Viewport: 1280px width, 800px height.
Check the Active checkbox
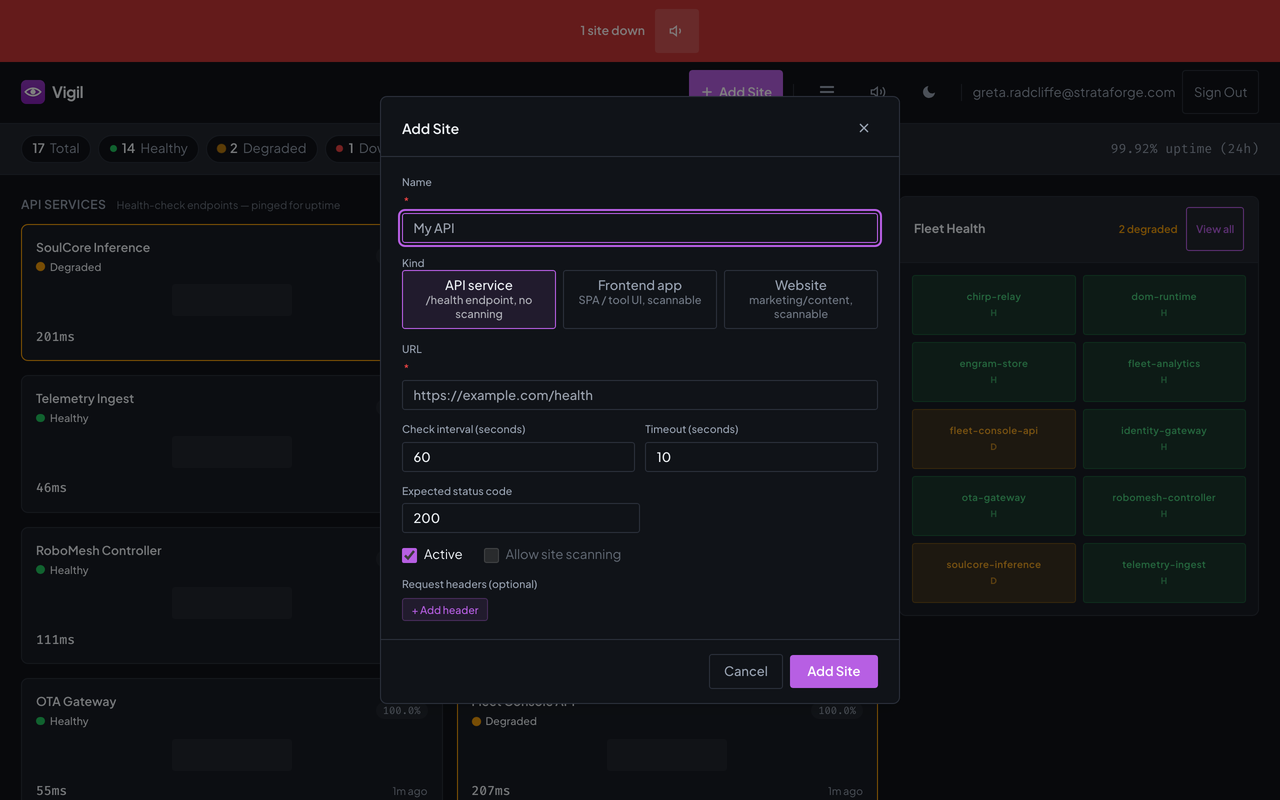click(410, 555)
